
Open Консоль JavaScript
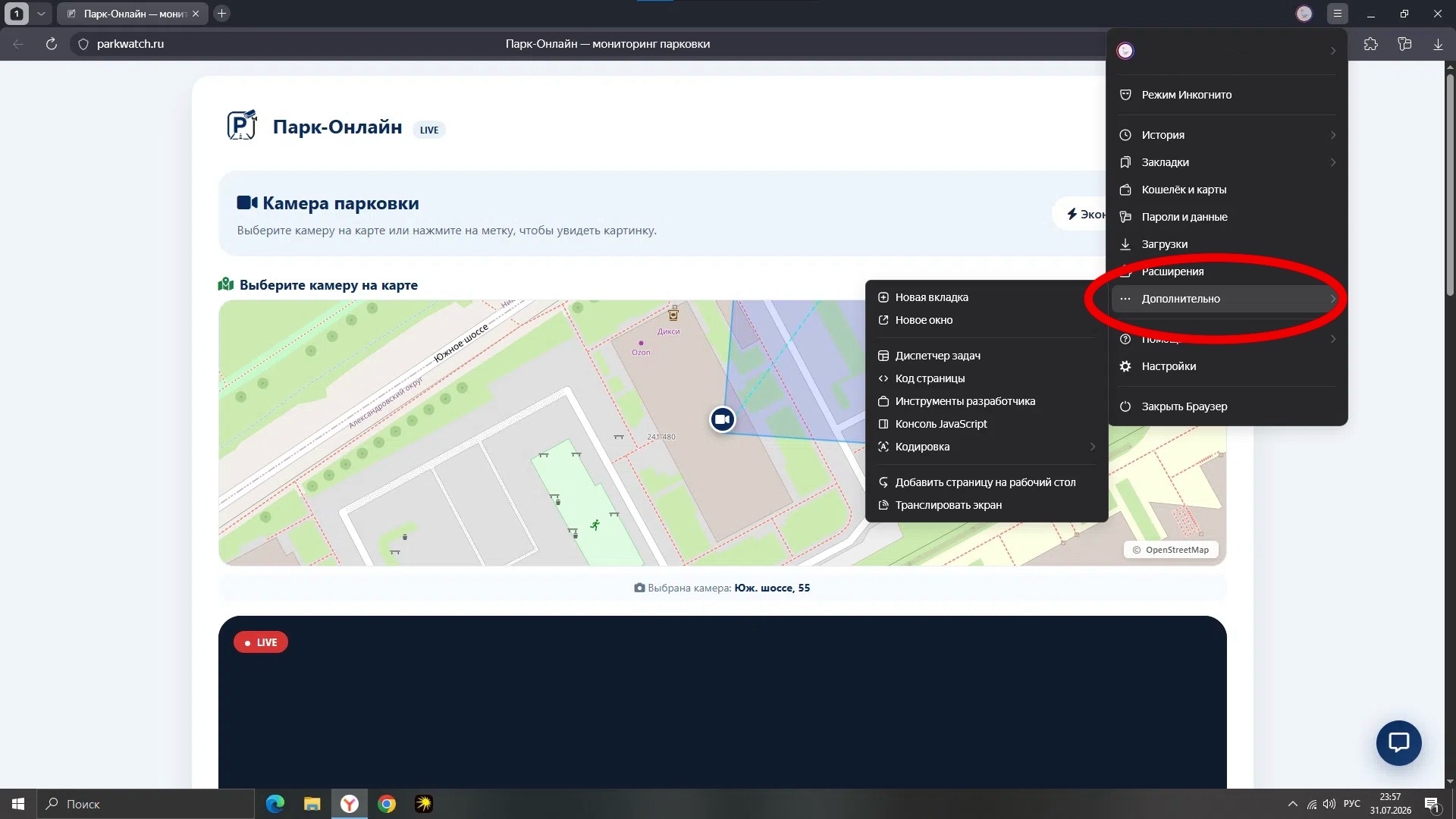click(987, 424)
